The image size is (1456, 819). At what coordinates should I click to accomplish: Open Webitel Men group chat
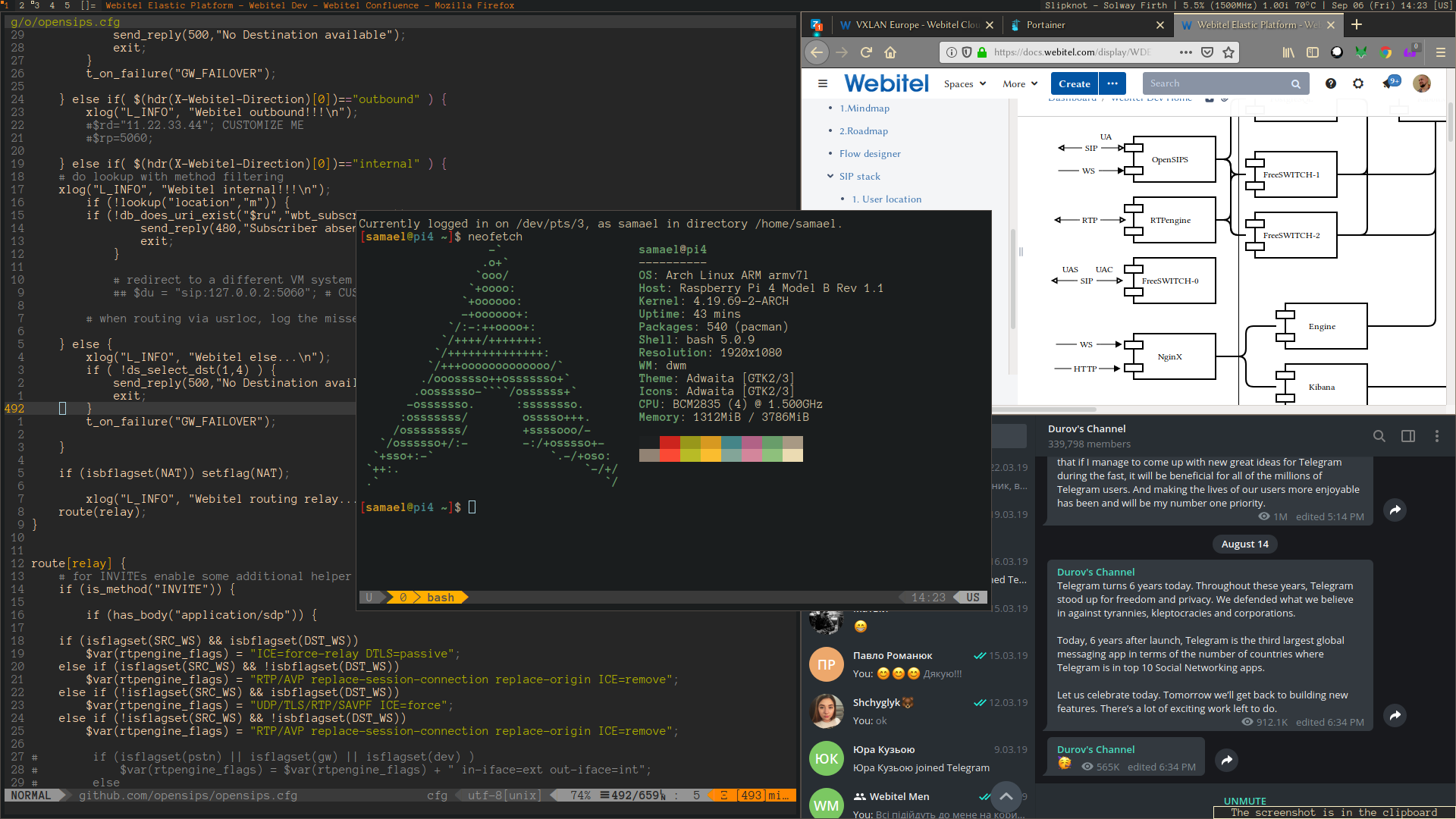tap(918, 802)
